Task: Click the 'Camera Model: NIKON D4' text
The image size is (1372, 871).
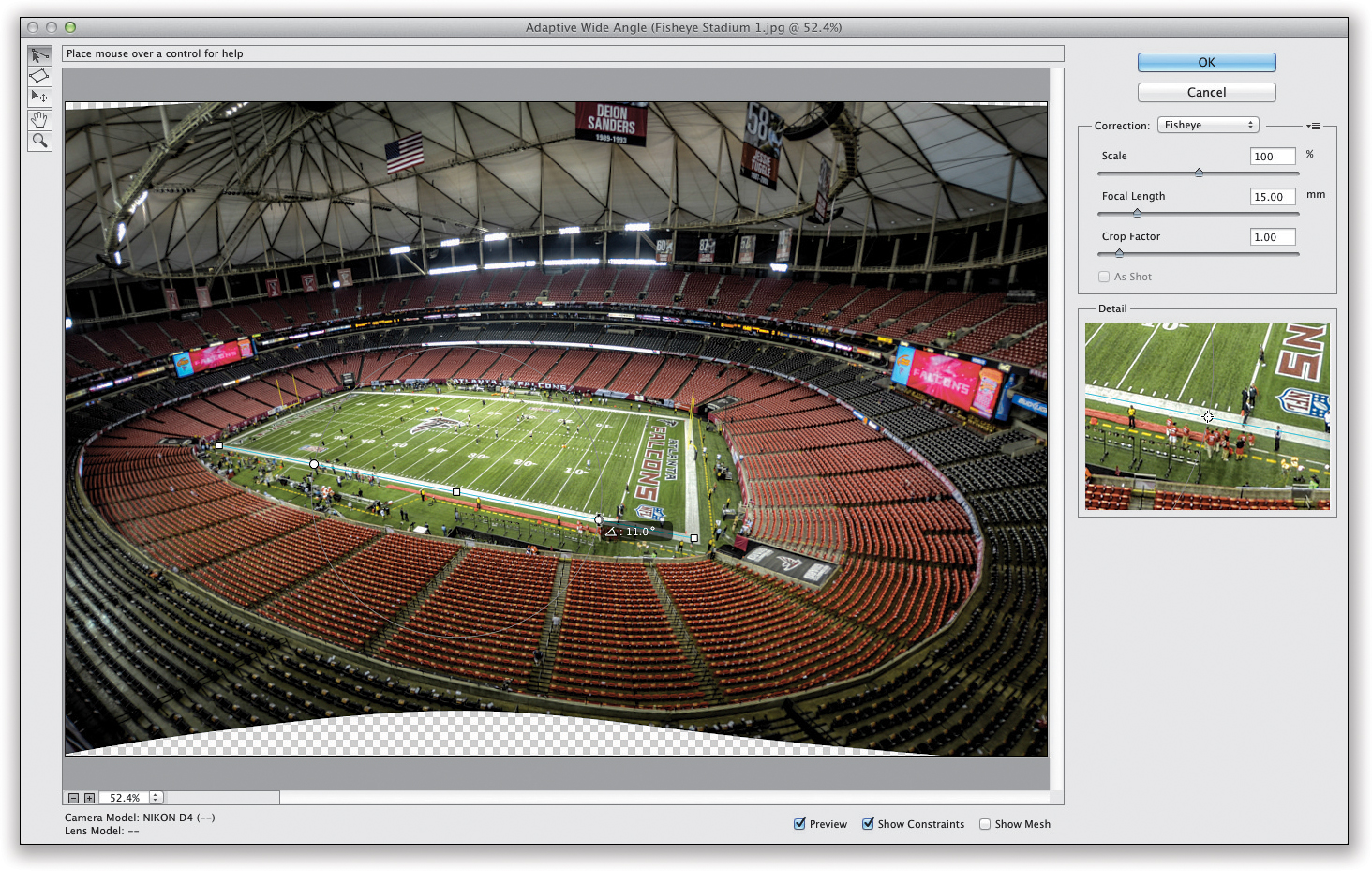Action: tap(140, 818)
